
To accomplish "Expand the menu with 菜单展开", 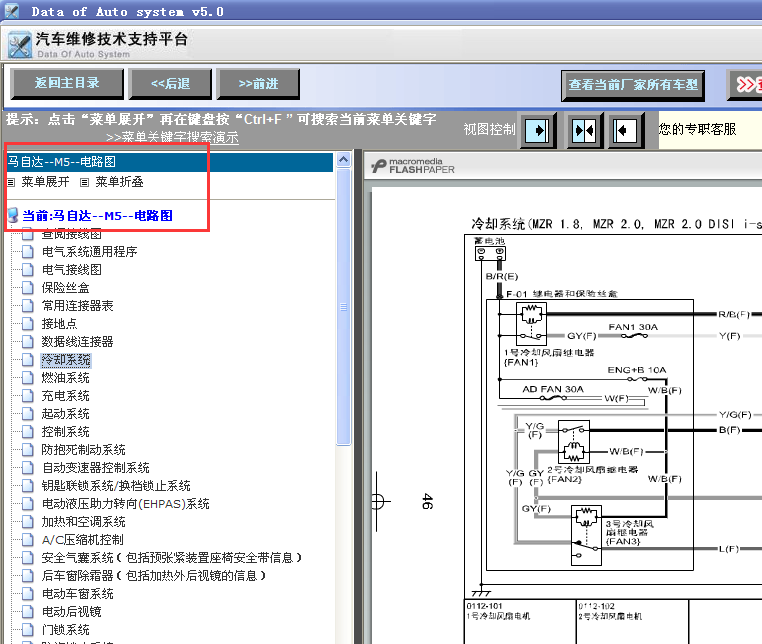I will 45,182.
